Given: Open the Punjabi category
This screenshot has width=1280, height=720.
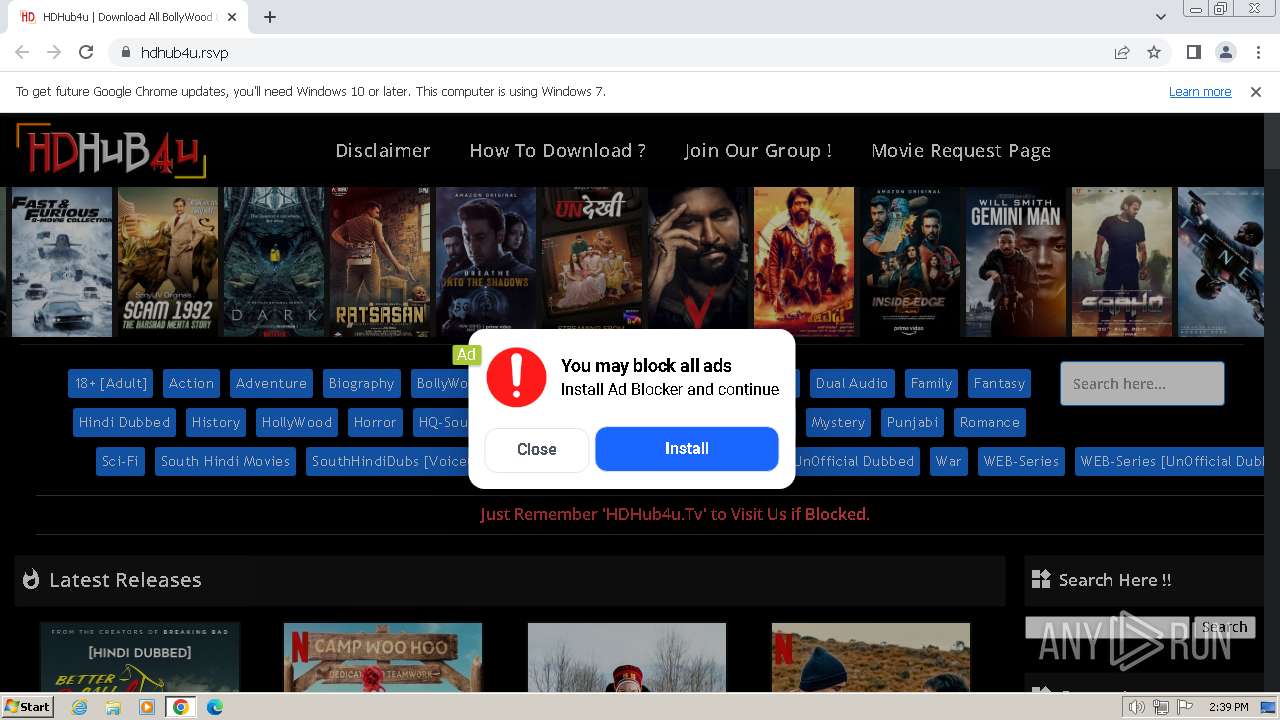Looking at the screenshot, I should 913,422.
